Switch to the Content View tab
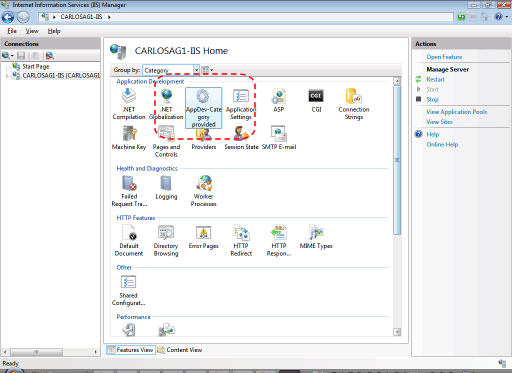The image size is (512, 373). coord(180,350)
